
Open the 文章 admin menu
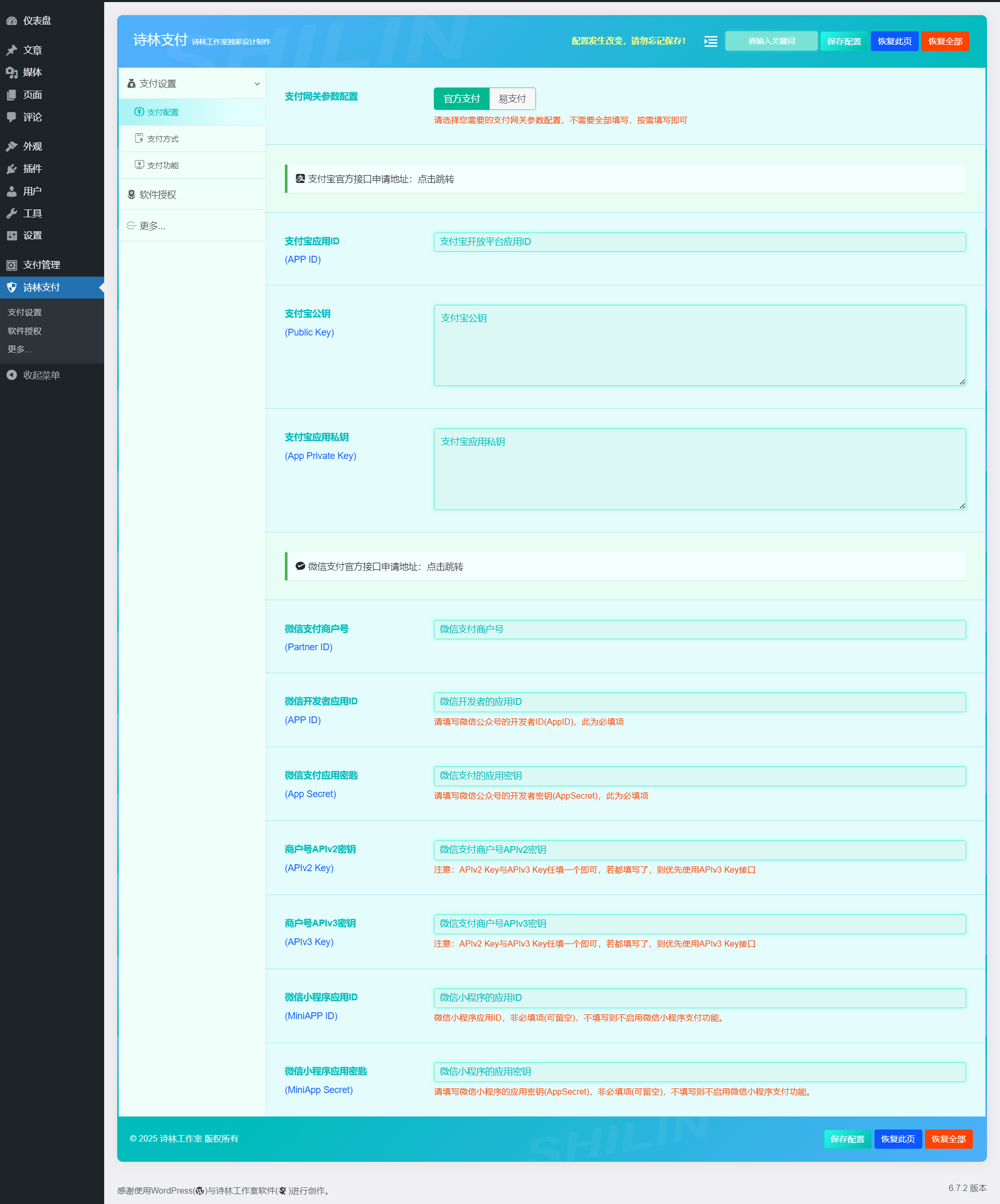52,50
